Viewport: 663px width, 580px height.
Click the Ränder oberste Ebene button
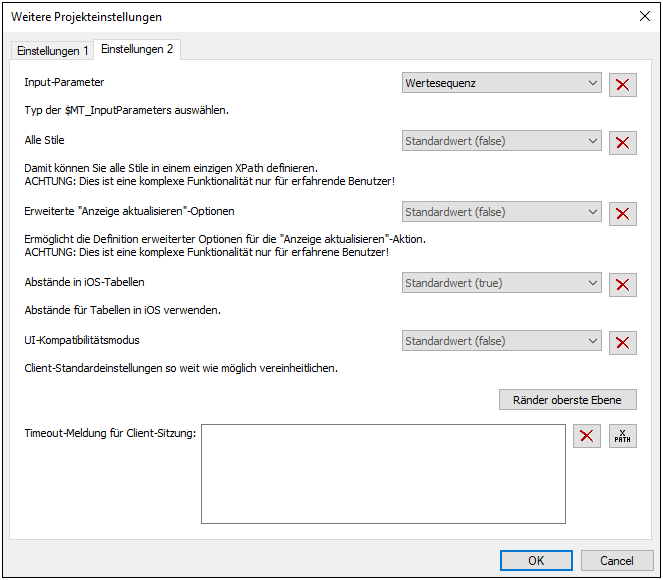[568, 400]
